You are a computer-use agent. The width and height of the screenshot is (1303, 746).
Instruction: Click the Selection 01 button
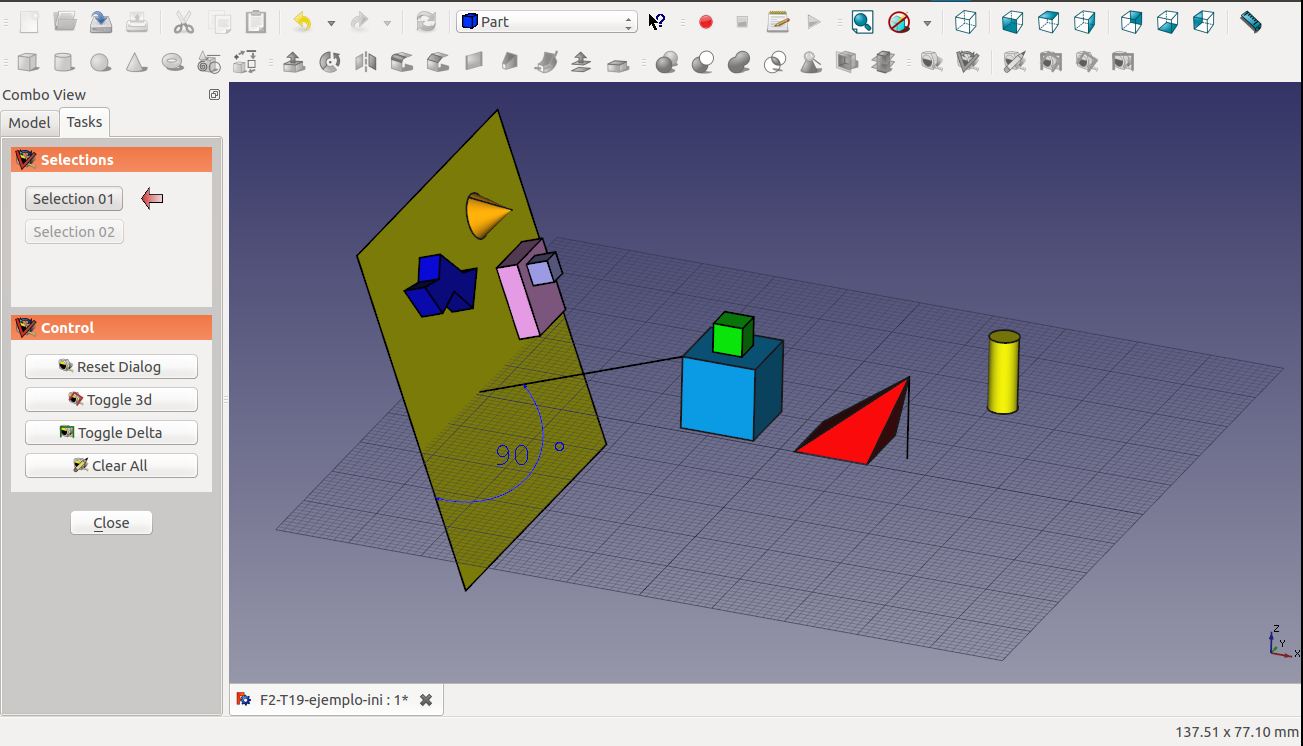[x=74, y=199]
